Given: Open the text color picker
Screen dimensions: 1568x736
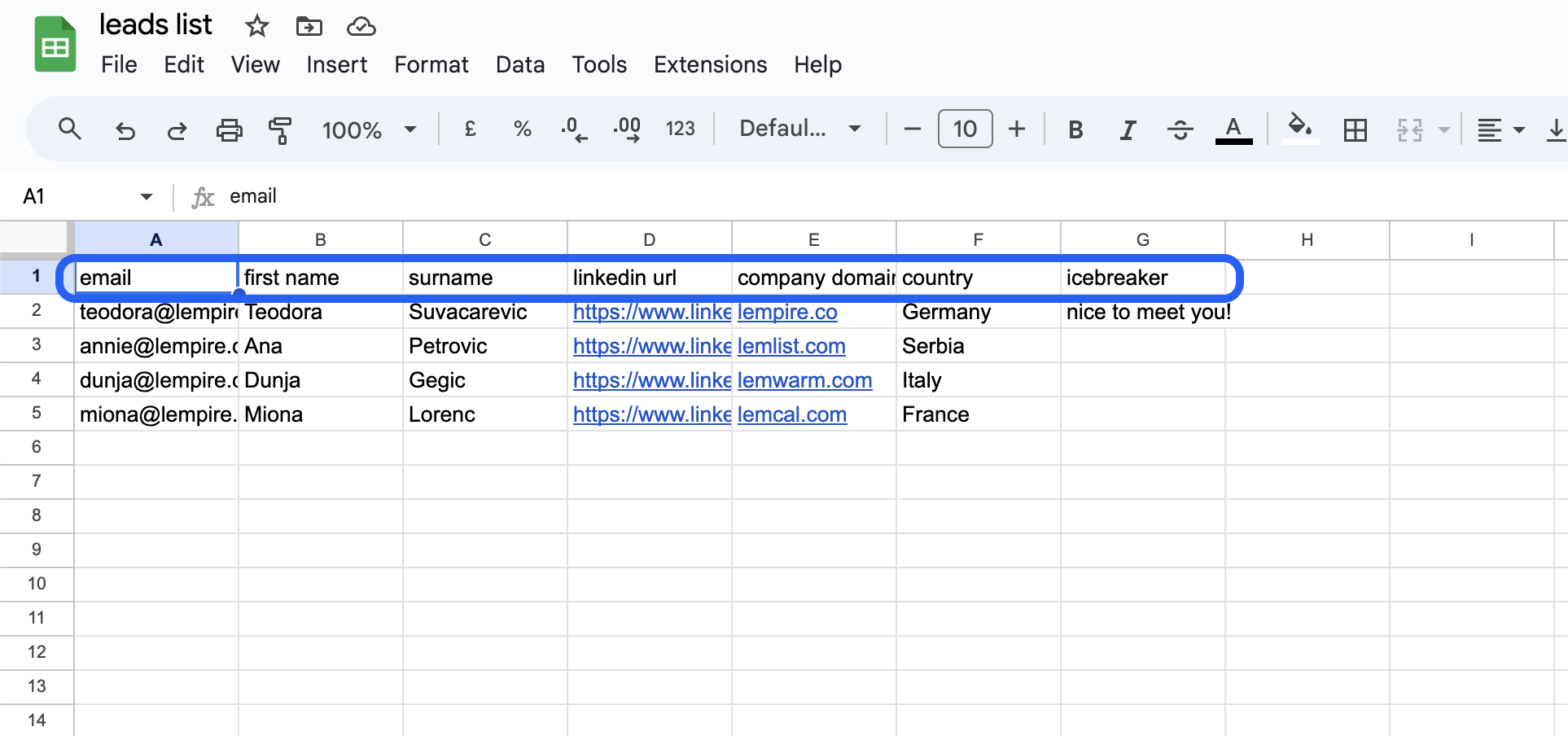Looking at the screenshot, I should [1233, 129].
